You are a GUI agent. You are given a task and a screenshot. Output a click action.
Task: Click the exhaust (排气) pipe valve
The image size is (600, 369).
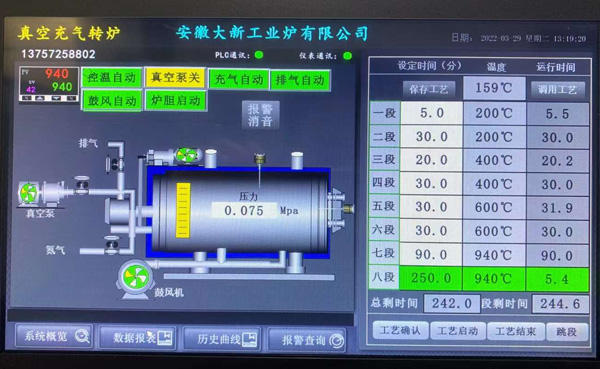[x=114, y=164]
